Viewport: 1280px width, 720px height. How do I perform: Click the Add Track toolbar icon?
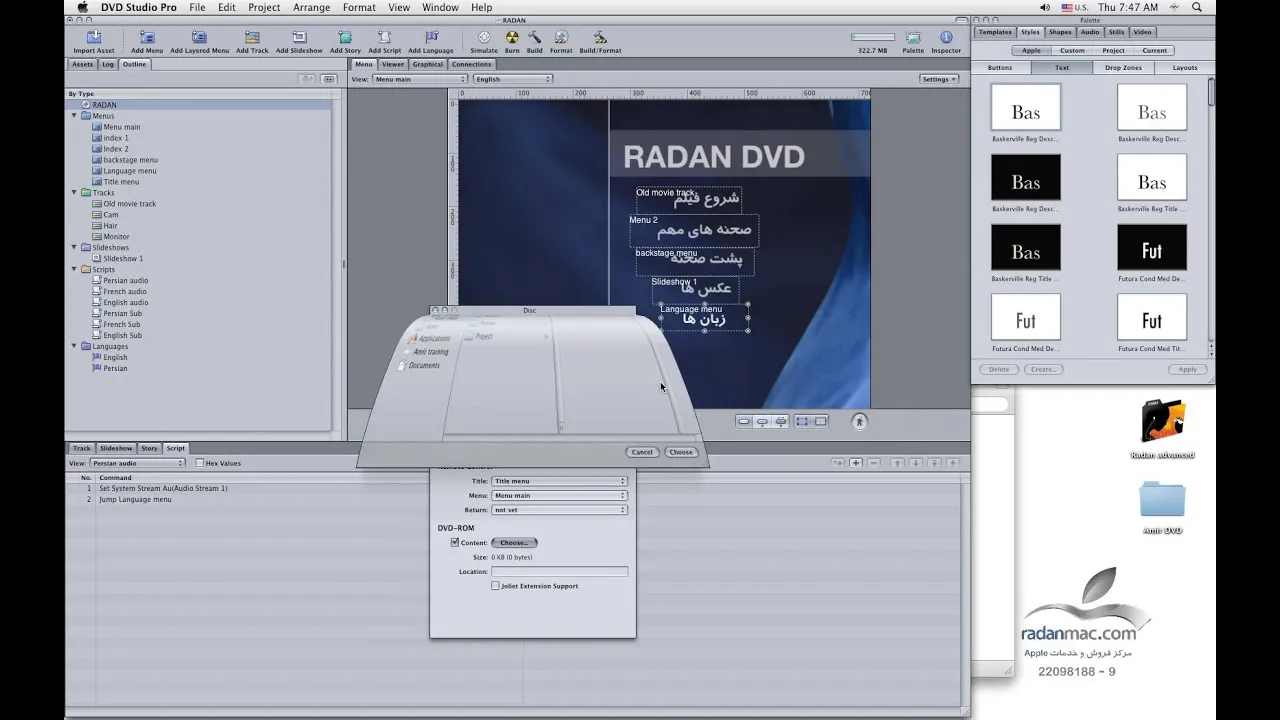(x=252, y=38)
